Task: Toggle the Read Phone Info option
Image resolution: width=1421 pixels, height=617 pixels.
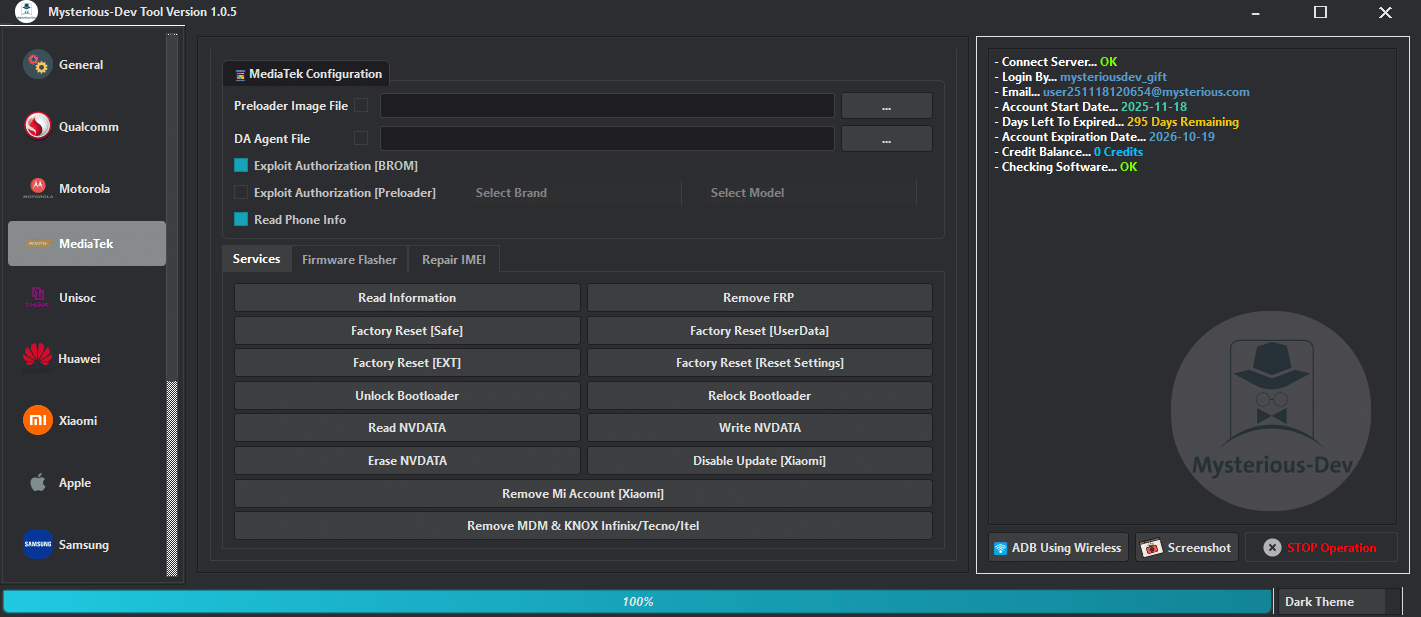Action: pyautogui.click(x=239, y=219)
